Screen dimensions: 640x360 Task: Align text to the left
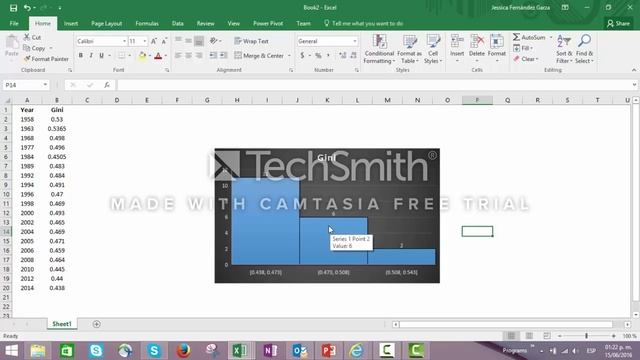click(178, 56)
